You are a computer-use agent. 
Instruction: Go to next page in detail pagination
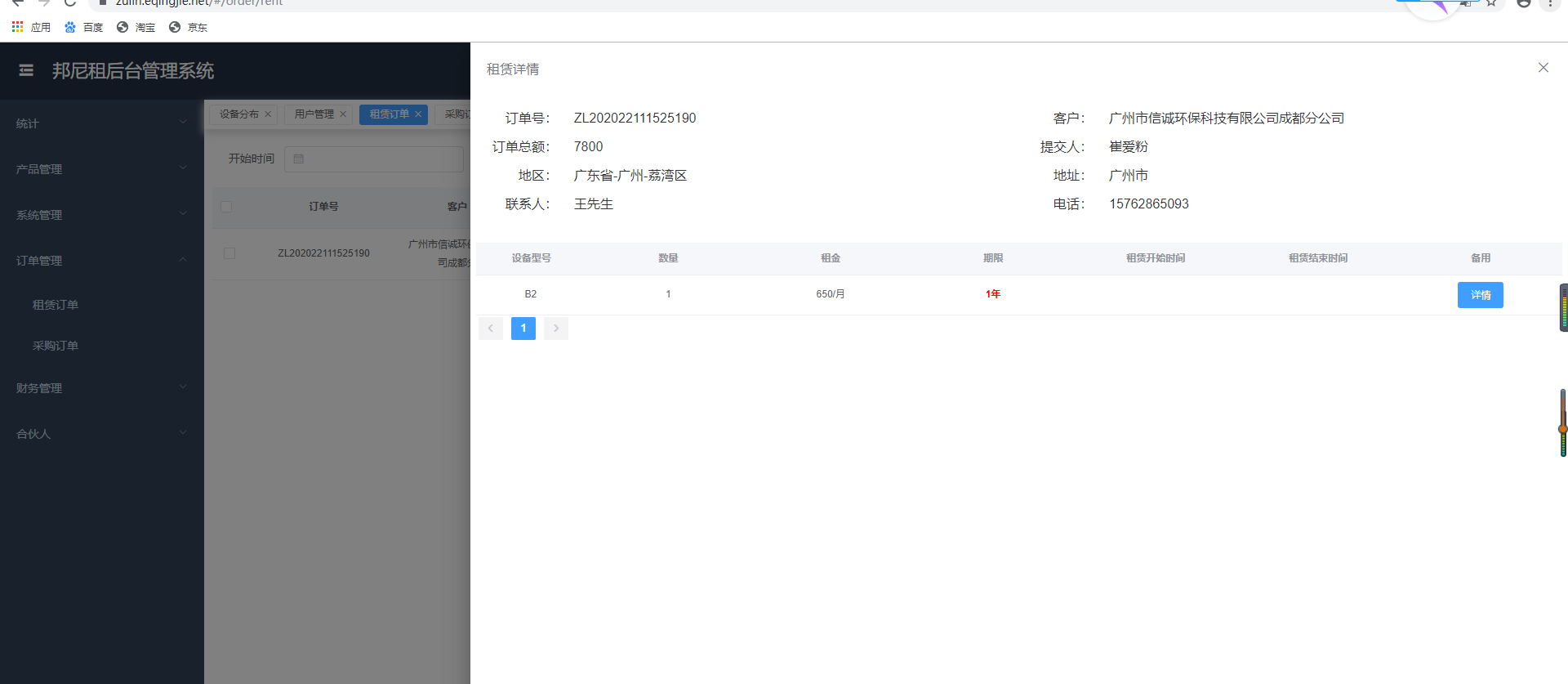[556, 329]
